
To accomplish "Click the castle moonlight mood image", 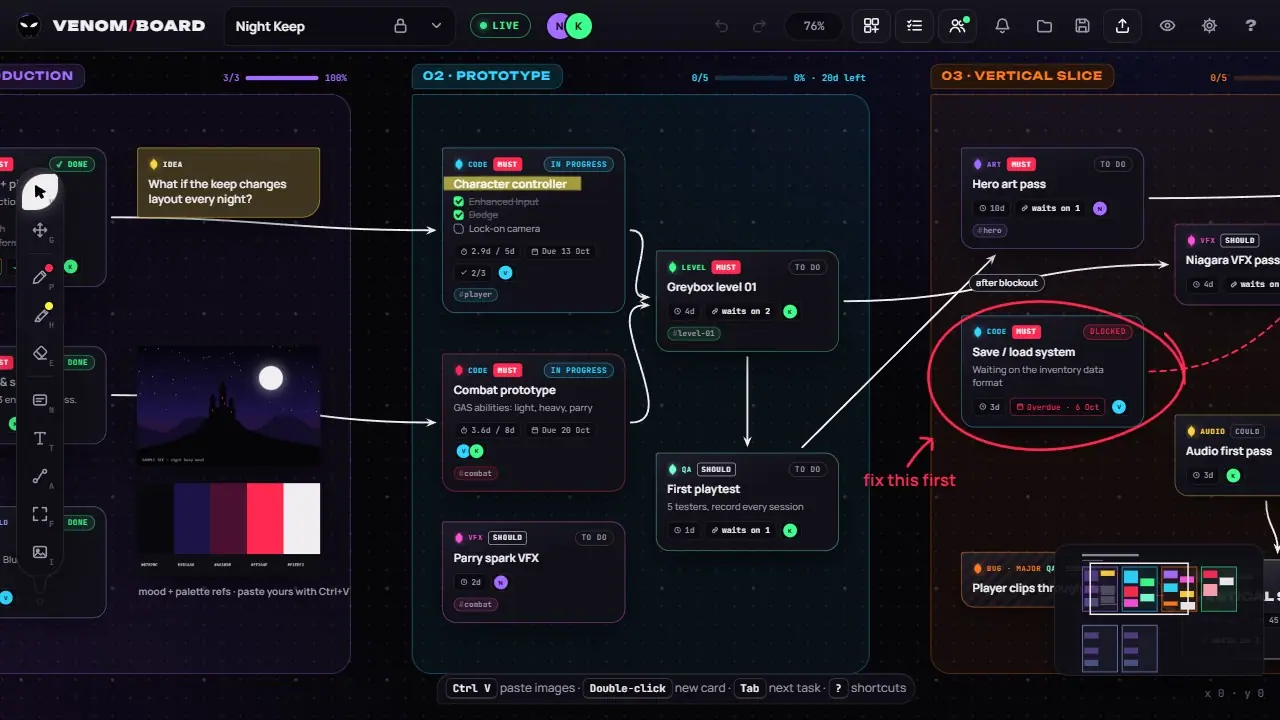I will coord(229,405).
